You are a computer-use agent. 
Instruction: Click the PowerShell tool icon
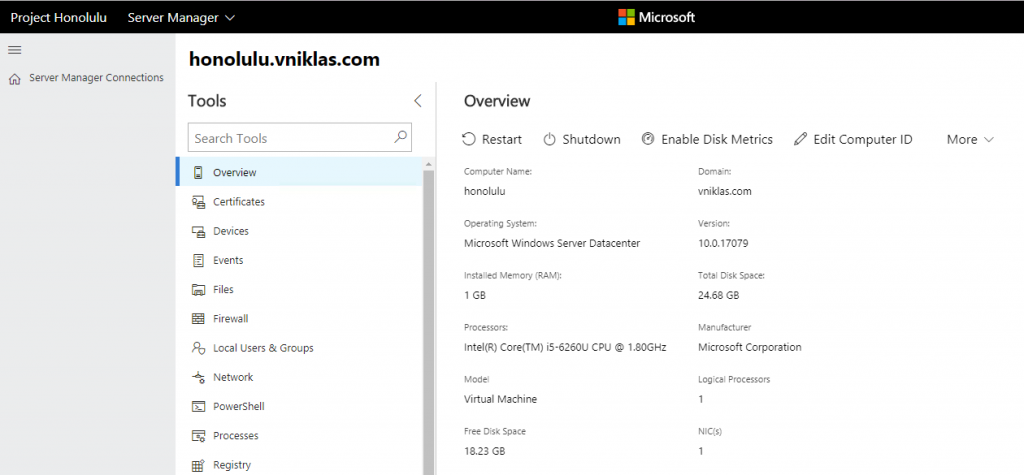pyautogui.click(x=198, y=406)
